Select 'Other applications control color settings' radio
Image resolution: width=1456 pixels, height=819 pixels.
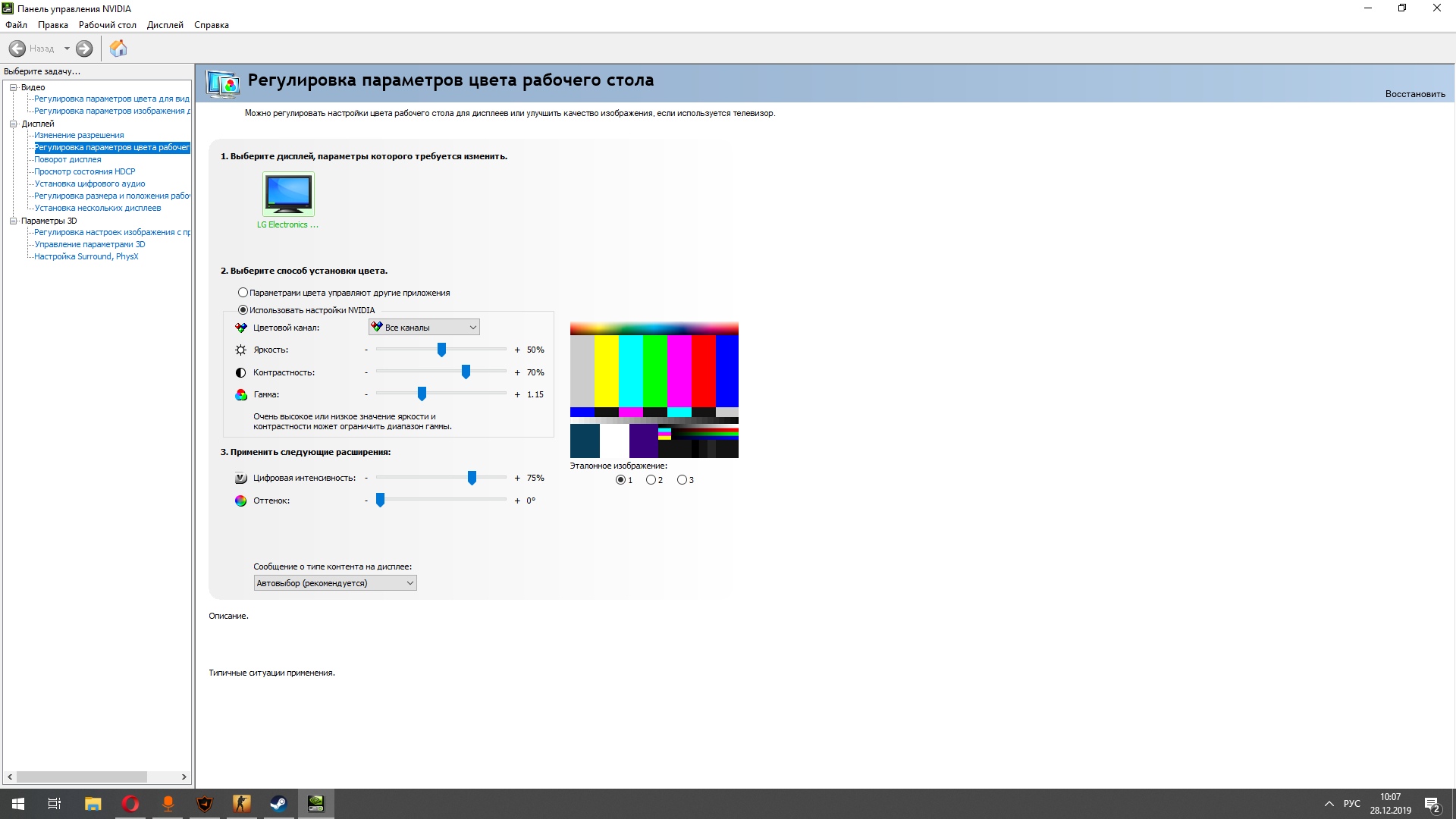point(243,293)
